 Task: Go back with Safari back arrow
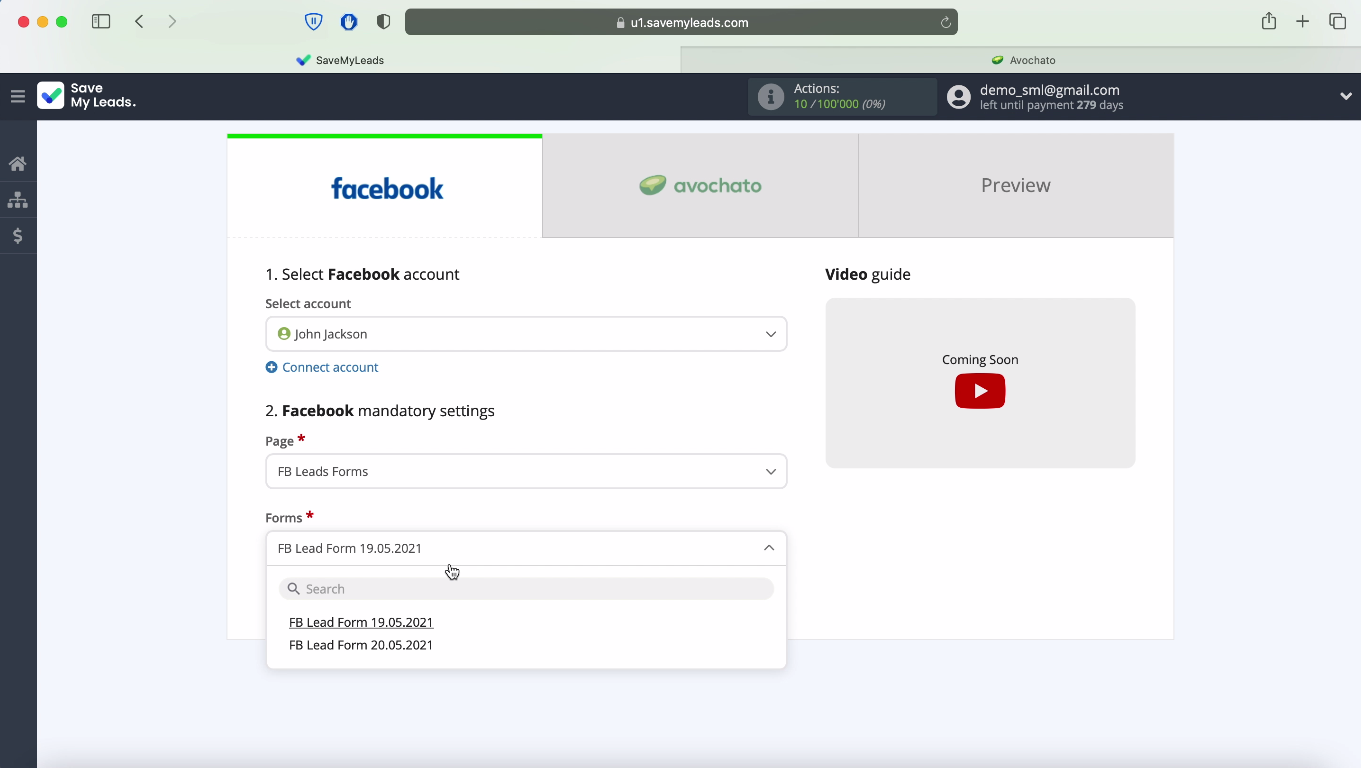point(139,21)
